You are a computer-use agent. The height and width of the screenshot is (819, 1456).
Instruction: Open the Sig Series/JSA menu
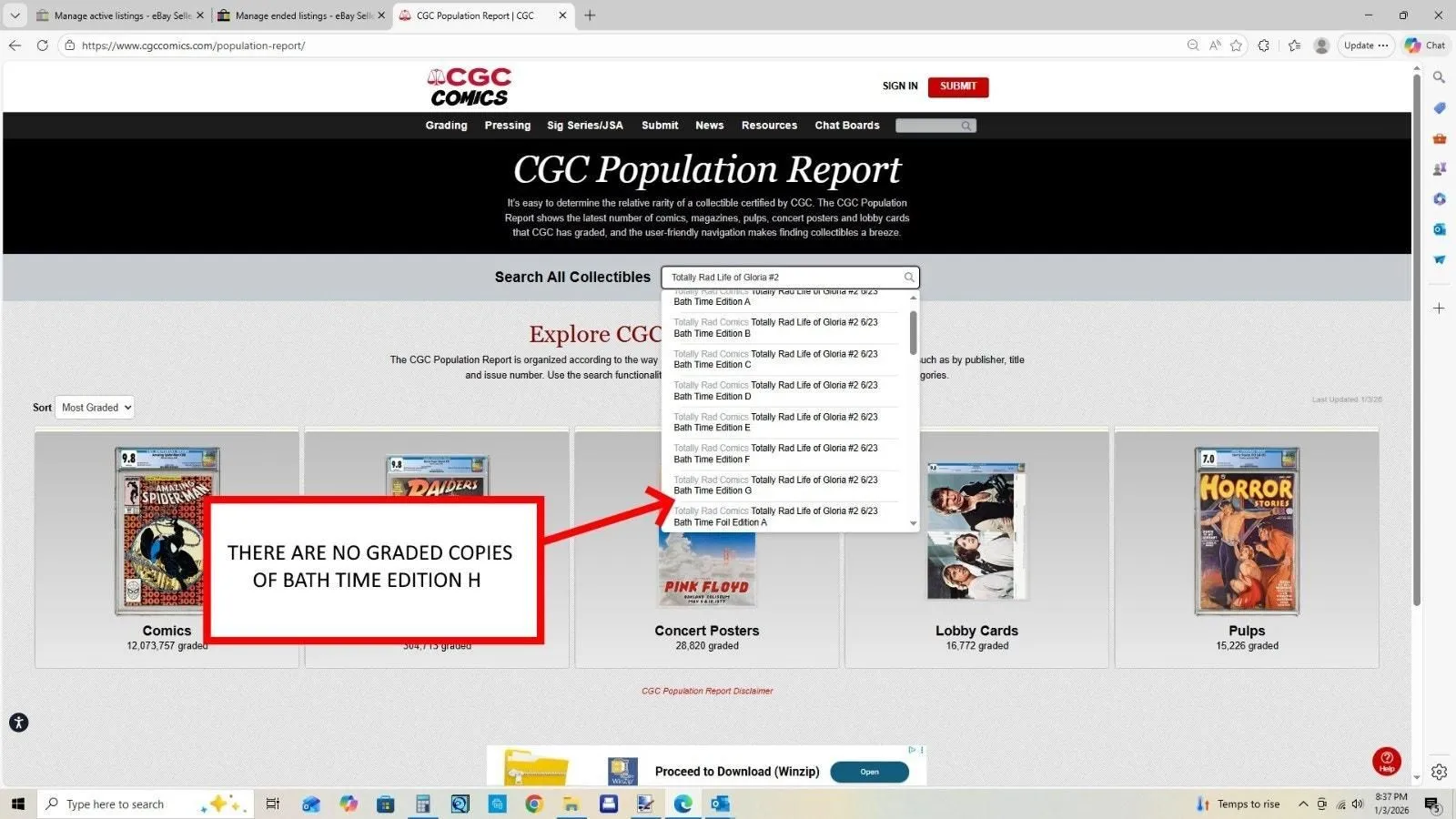coord(585,126)
